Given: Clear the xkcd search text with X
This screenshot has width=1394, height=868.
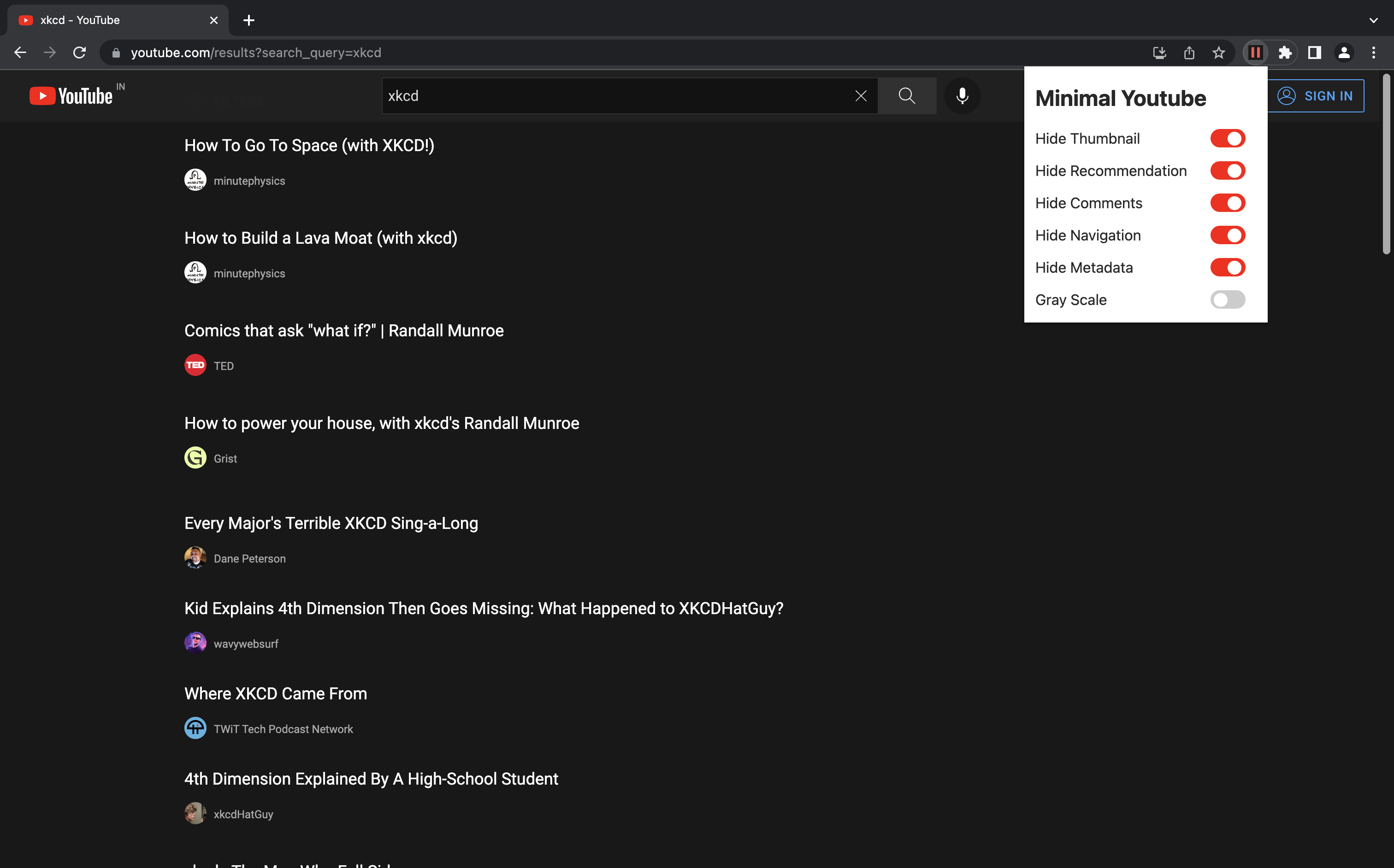Looking at the screenshot, I should point(860,96).
